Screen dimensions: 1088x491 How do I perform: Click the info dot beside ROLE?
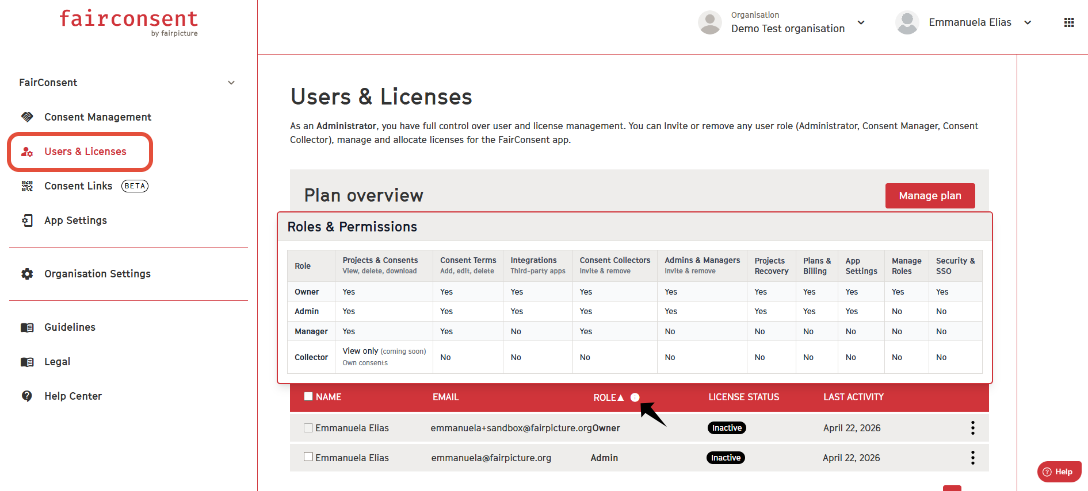point(635,397)
